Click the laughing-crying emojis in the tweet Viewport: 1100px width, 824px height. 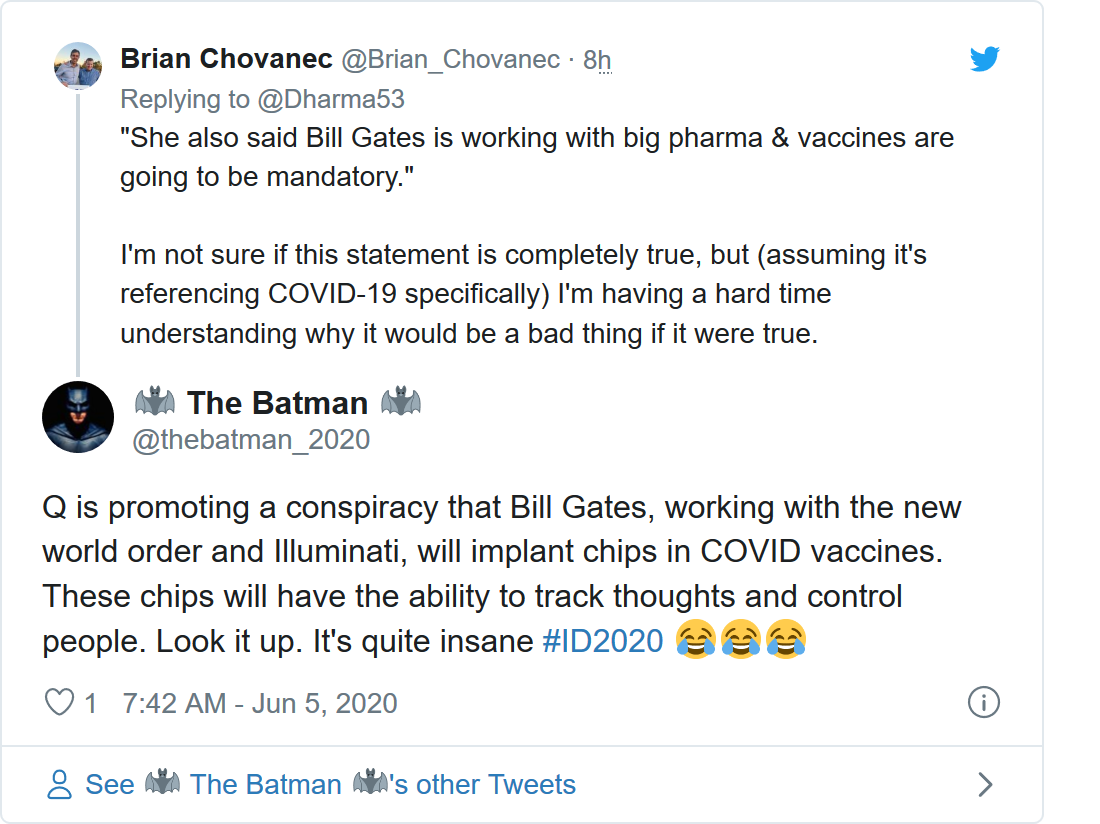(740, 641)
